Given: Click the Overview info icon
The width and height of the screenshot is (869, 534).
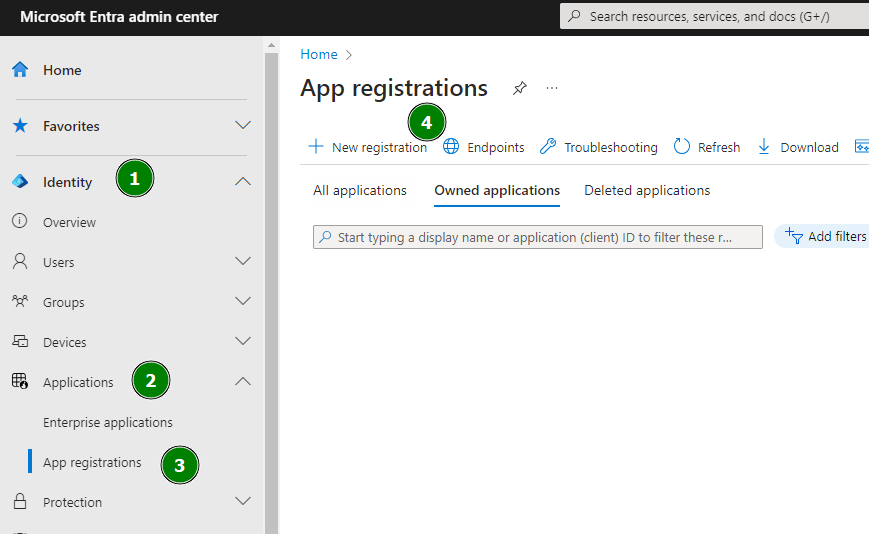Looking at the screenshot, I should pos(19,221).
